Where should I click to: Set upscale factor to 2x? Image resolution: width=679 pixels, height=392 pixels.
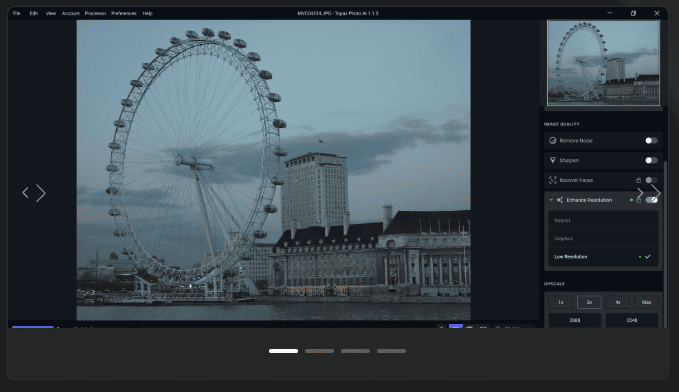pos(589,302)
